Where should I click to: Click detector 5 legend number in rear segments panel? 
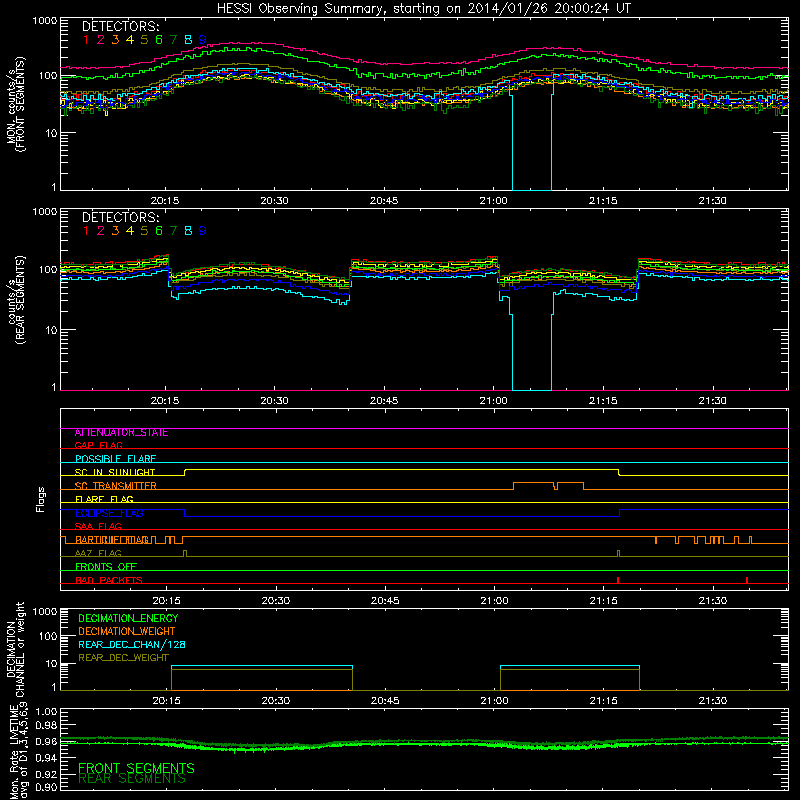[144, 231]
